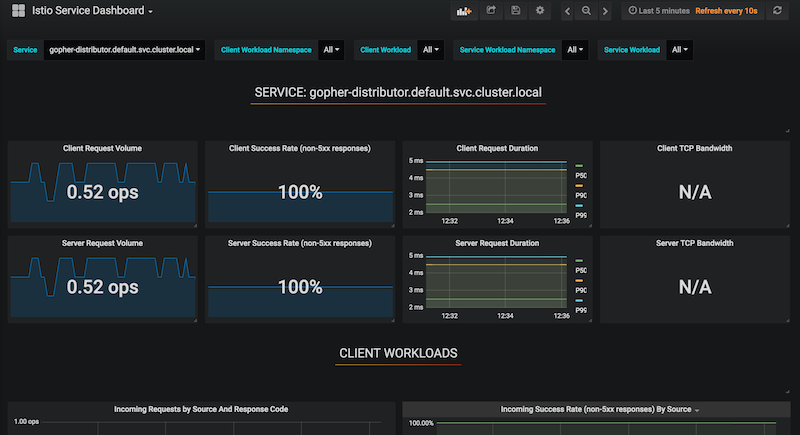Click 0.52 ops value in Client Request Volume

(x=102, y=192)
